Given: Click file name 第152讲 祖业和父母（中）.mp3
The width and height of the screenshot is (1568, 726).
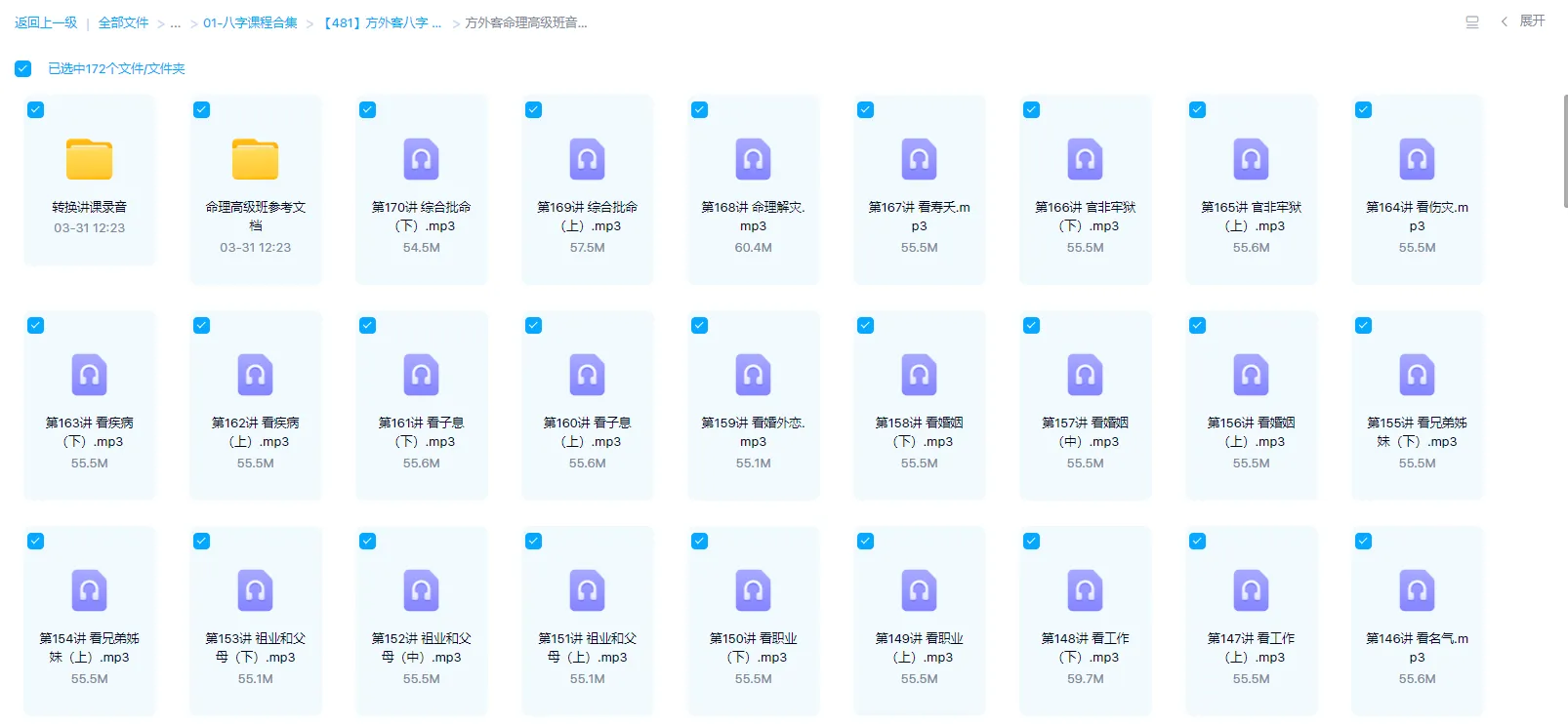Looking at the screenshot, I should [421, 648].
